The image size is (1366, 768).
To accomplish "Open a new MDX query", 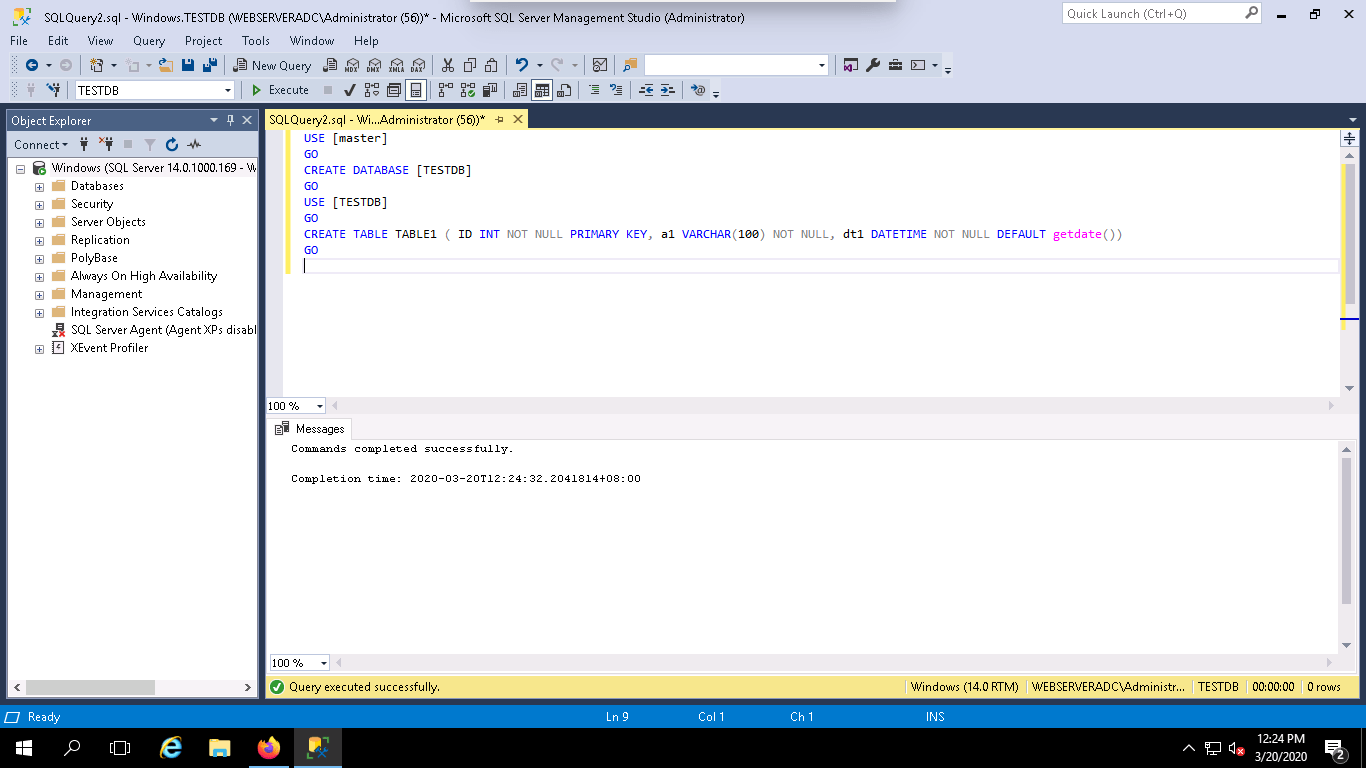I will click(x=353, y=65).
